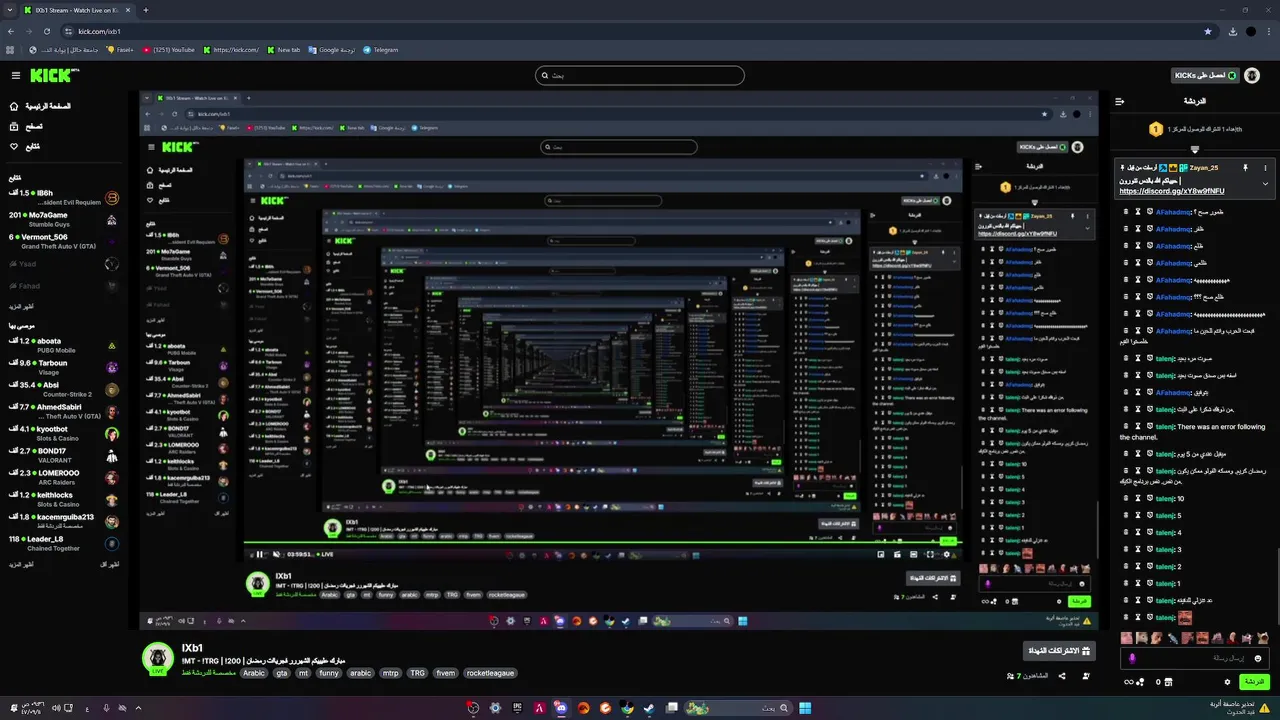Open the https://kick.com/ bookmark
This screenshot has width=1280, height=720.
[x=231, y=49]
